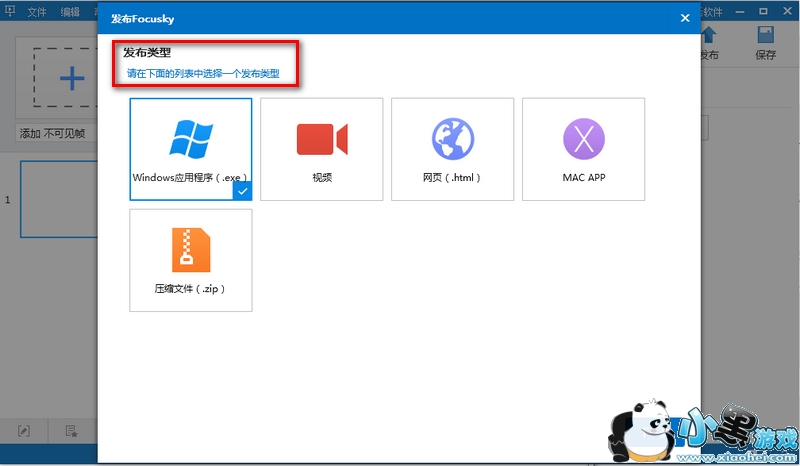Click the 保存 save icon in toolbar

pos(765,43)
